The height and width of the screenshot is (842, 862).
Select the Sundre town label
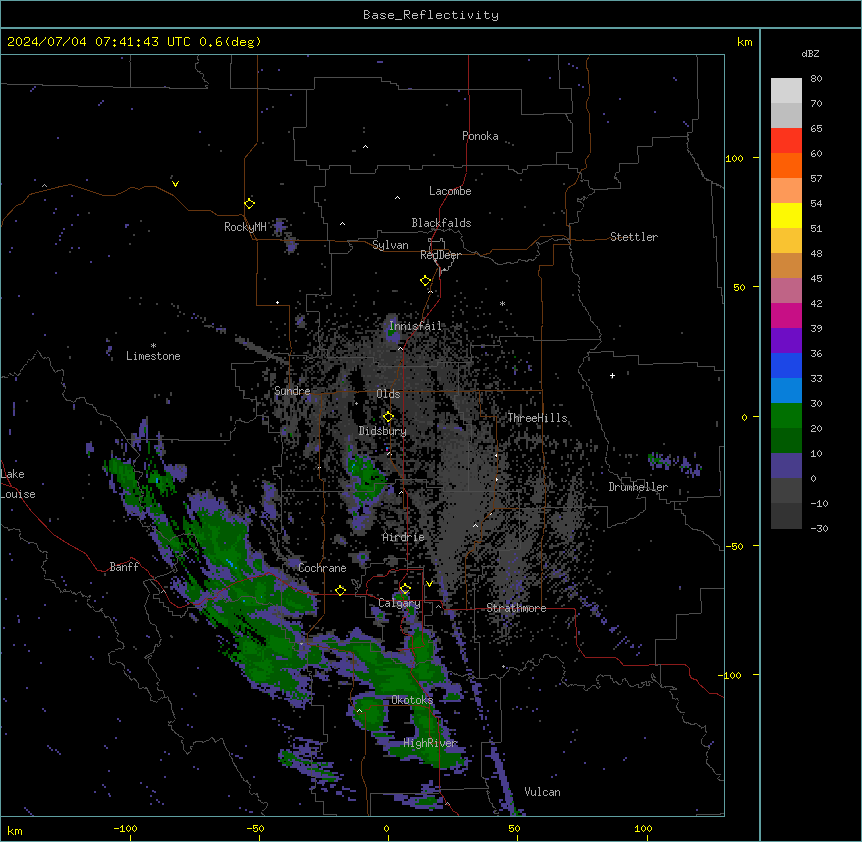pos(292,391)
